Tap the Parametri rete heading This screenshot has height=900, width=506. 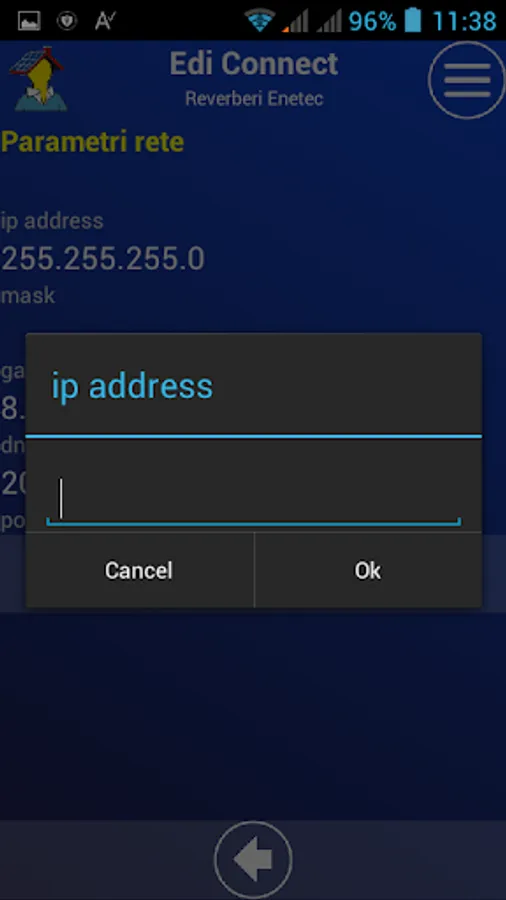[x=92, y=142]
